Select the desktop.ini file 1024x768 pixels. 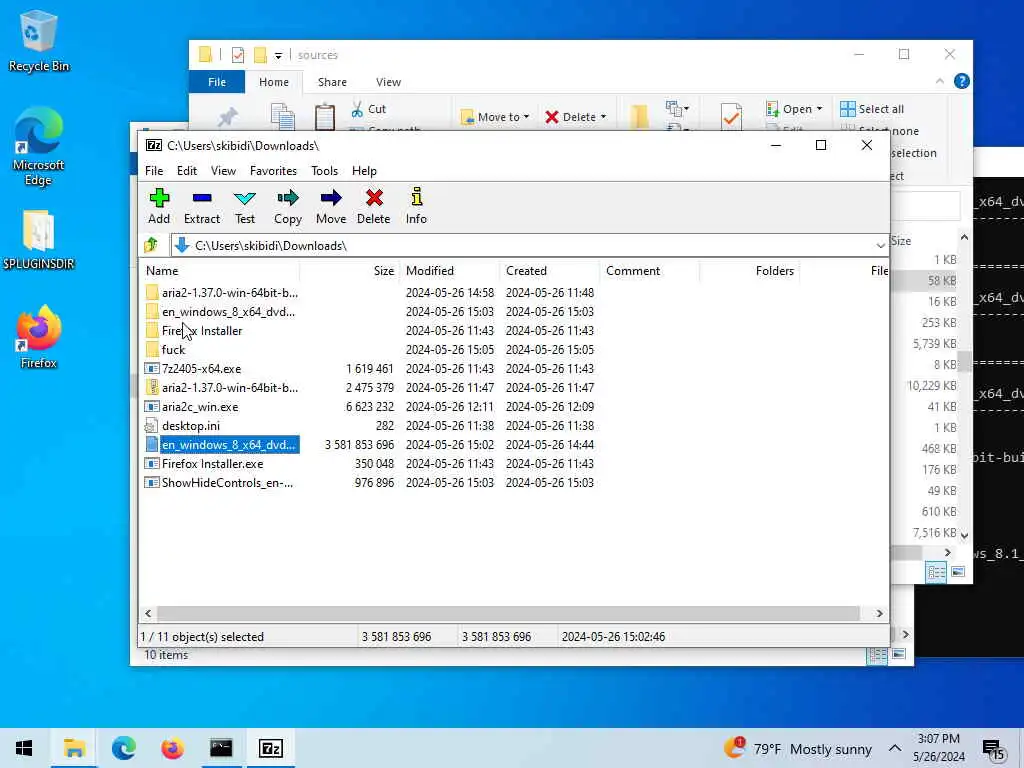[191, 425]
